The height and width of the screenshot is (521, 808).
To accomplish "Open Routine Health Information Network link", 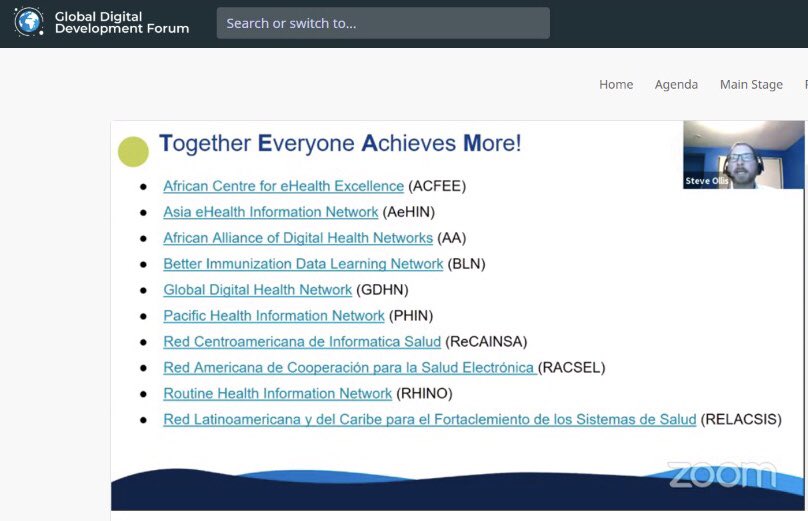I will tap(277, 393).
